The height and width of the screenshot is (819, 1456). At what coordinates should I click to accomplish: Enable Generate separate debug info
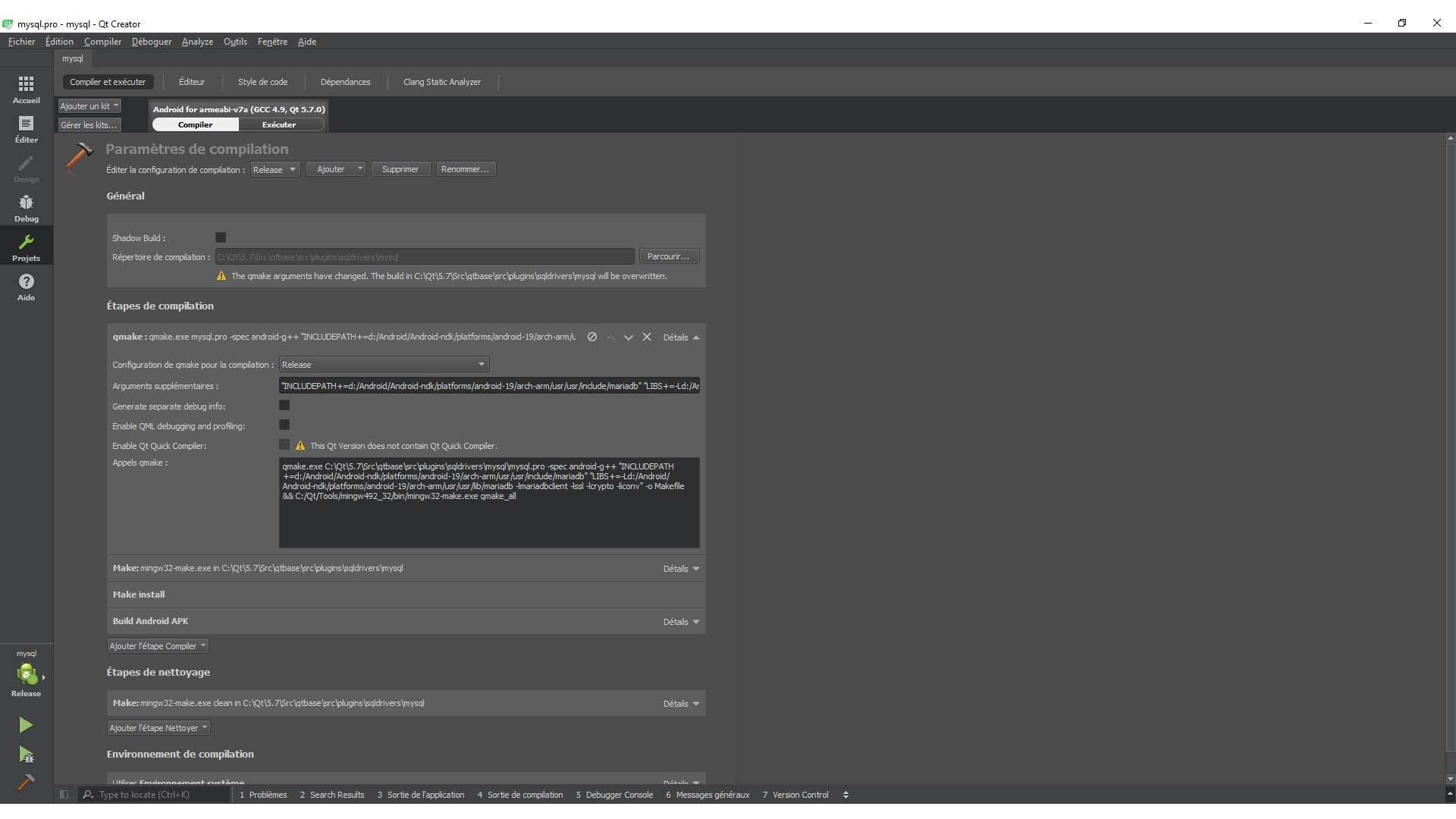click(284, 406)
